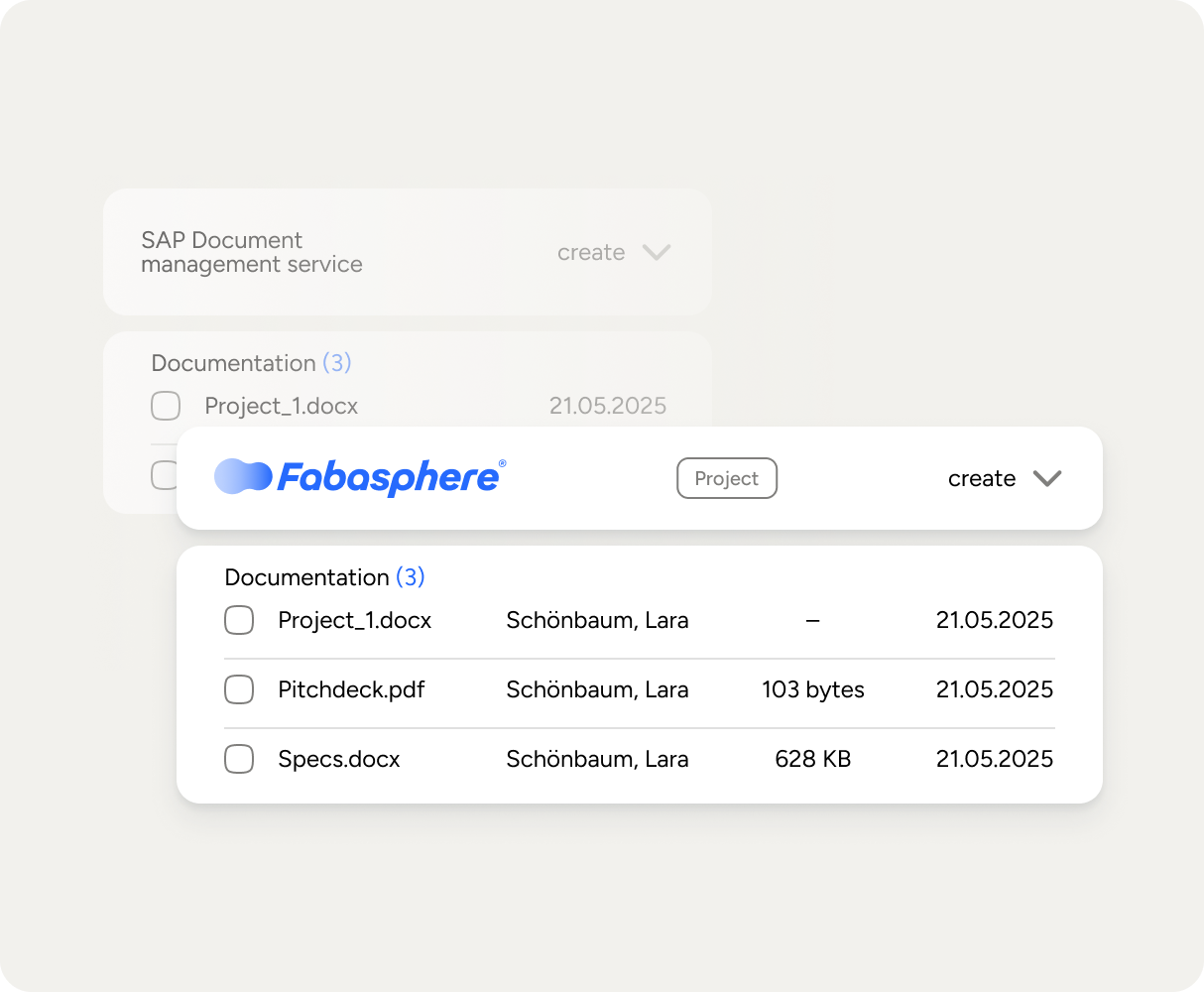The width and height of the screenshot is (1204, 992).
Task: Check the box next to Specs.docx
Action: [x=239, y=759]
